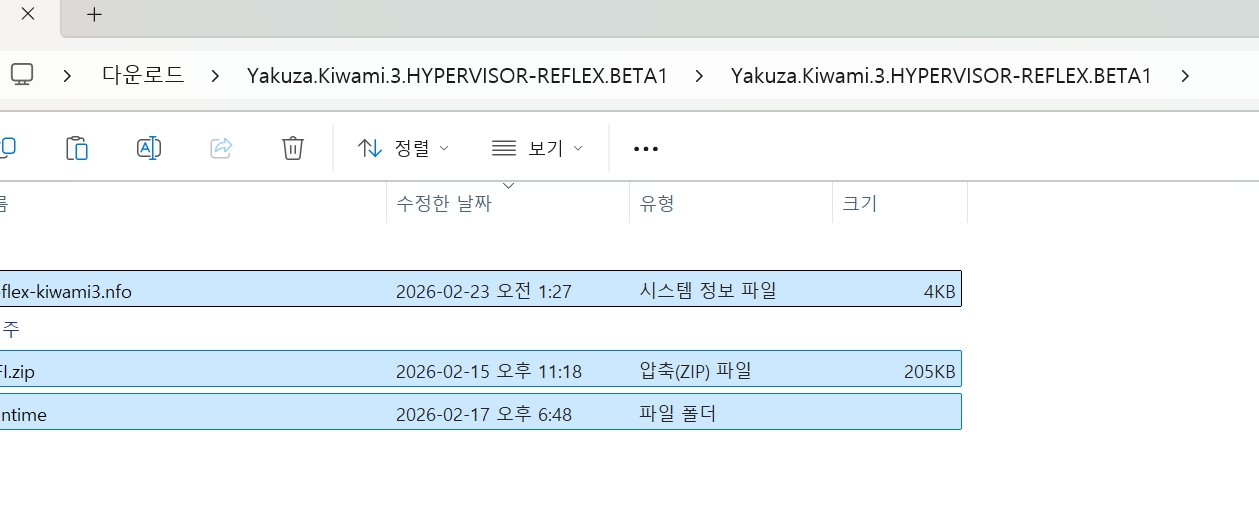Click the 크기 column header
Viewport: 1259px width, 526px height.
tap(859, 204)
